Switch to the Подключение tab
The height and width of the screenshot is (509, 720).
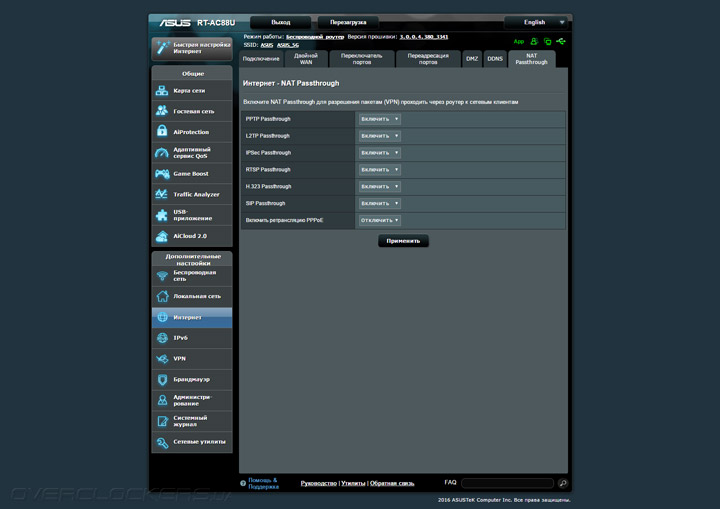pos(261,59)
